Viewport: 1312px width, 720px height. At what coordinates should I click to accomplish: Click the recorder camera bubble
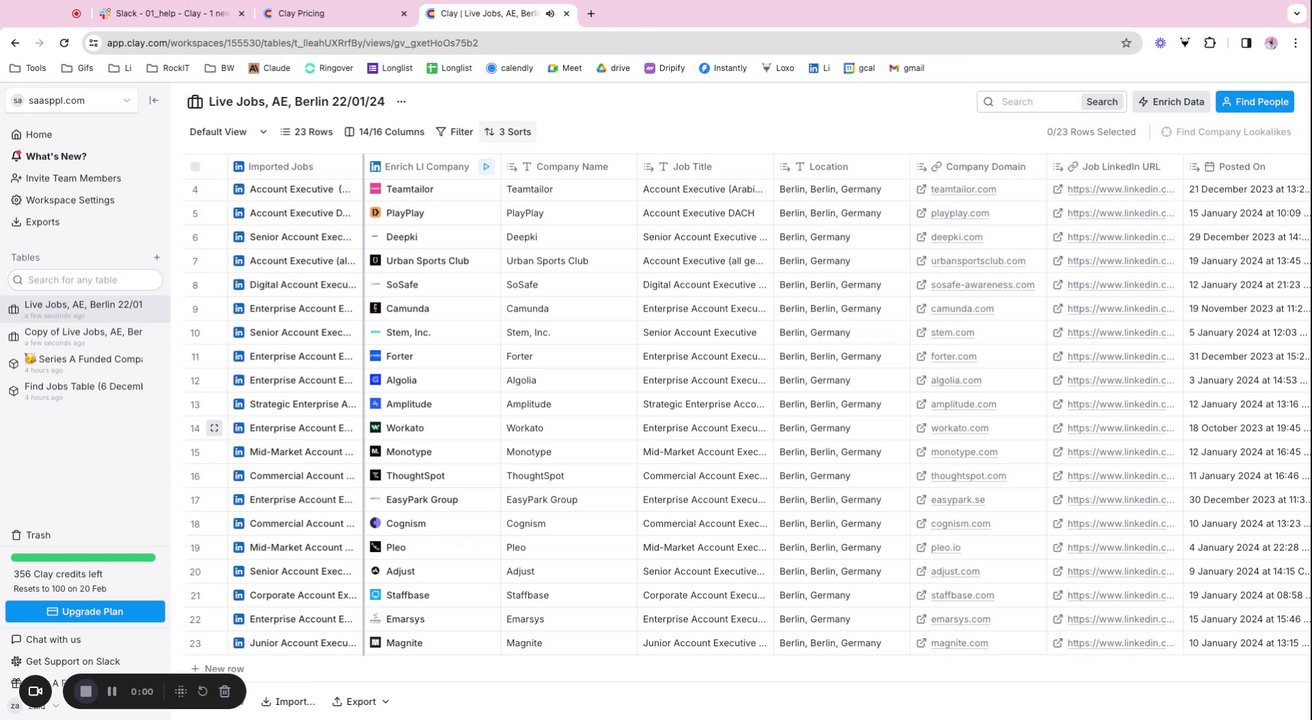coord(35,691)
